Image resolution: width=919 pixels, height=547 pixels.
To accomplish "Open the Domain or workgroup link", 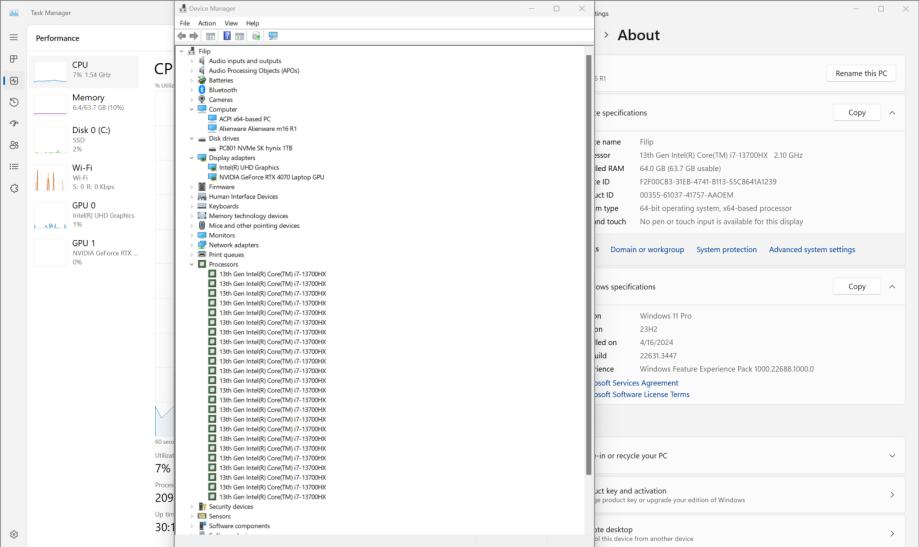I will pos(647,249).
